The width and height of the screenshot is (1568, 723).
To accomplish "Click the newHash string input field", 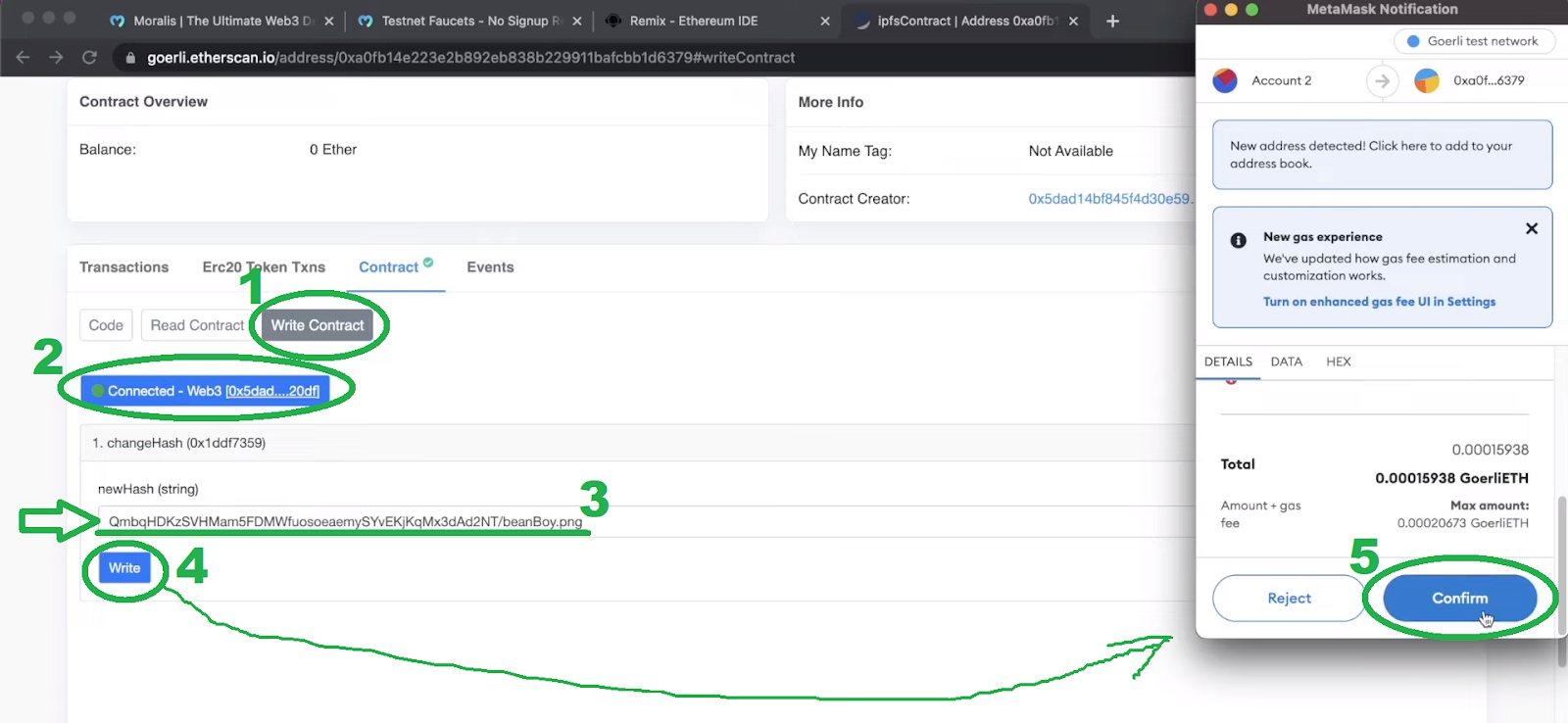I will [647, 521].
